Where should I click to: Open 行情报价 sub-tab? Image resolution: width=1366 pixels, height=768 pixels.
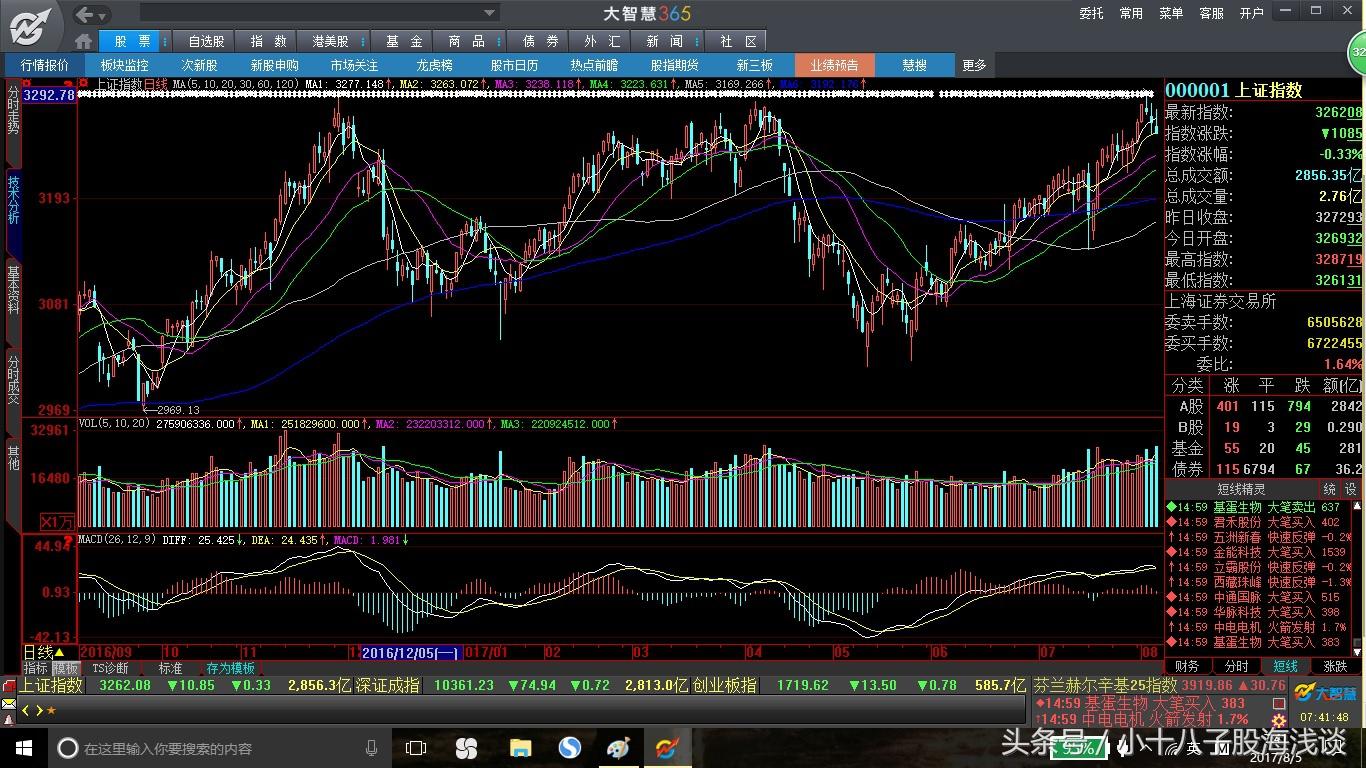click(45, 65)
